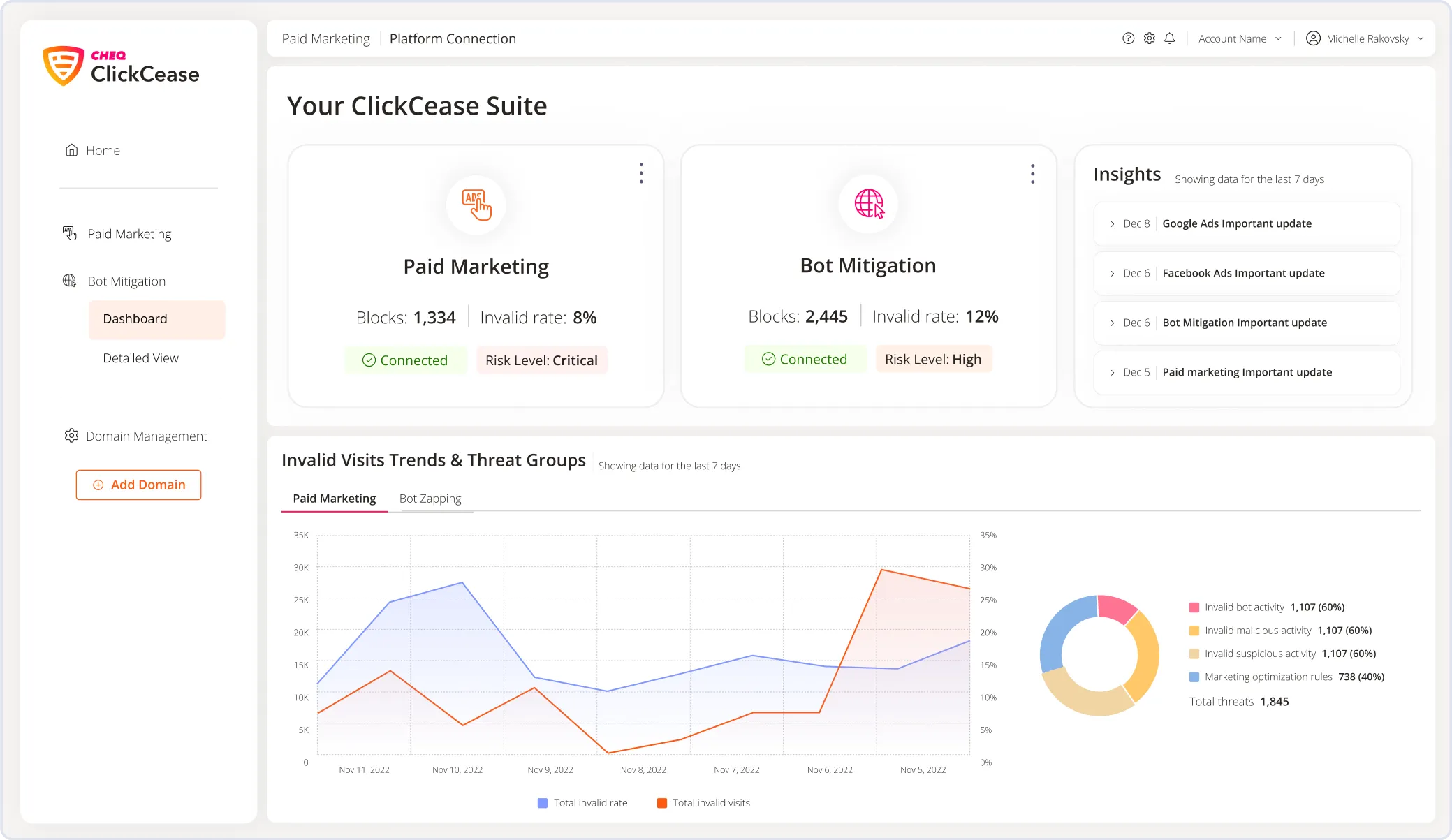Screen dimensions: 1452x840
Task: Open notifications bell icon
Action: tap(1170, 38)
